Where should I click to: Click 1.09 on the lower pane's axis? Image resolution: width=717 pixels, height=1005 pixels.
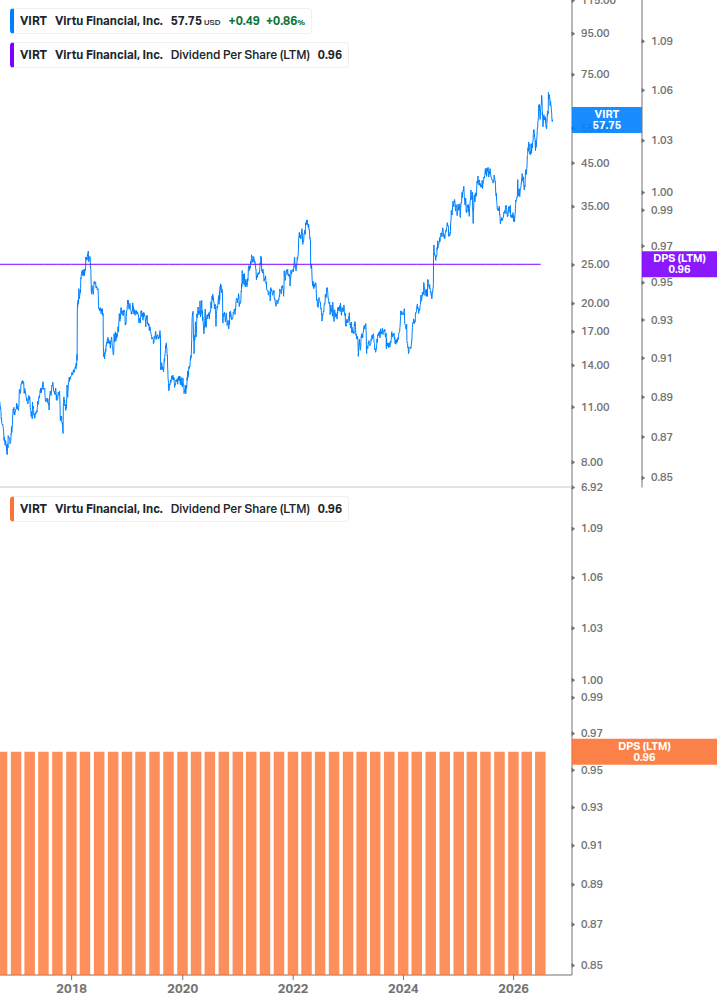(x=592, y=528)
